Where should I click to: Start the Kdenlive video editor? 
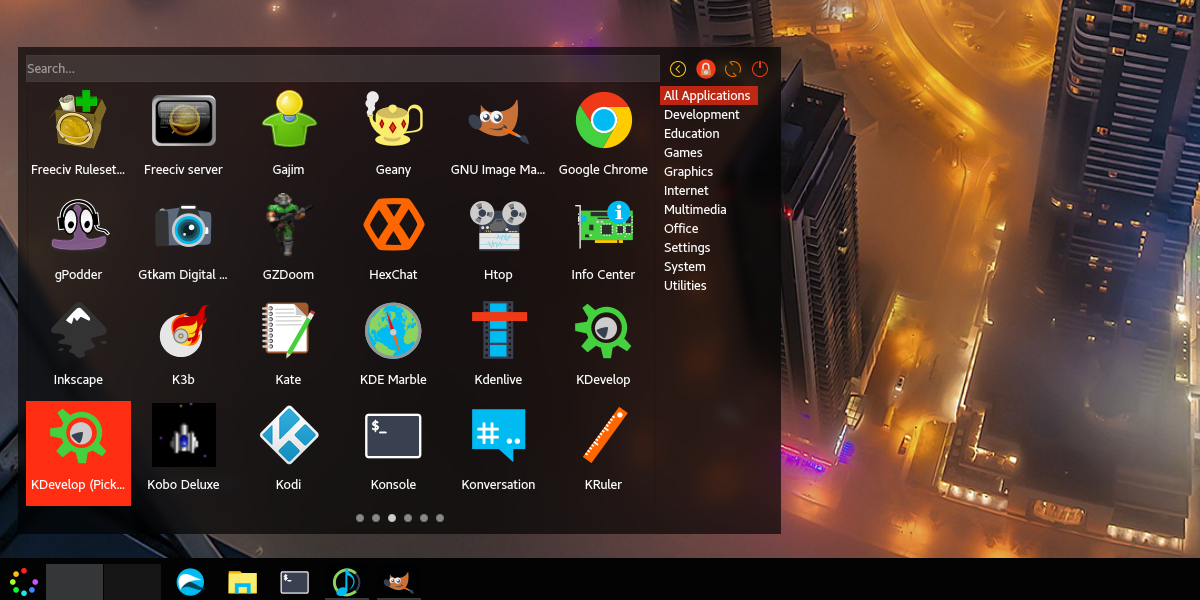coord(498,330)
